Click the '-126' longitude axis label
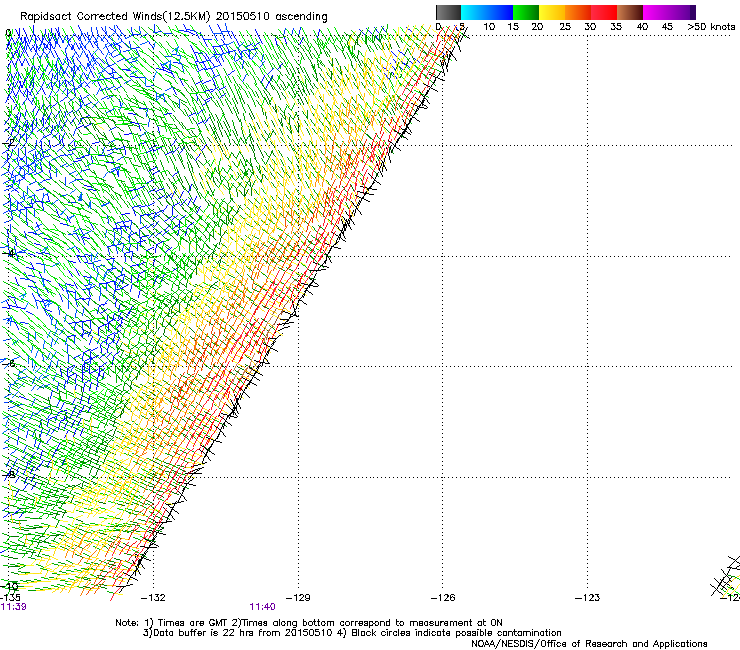 443,598
